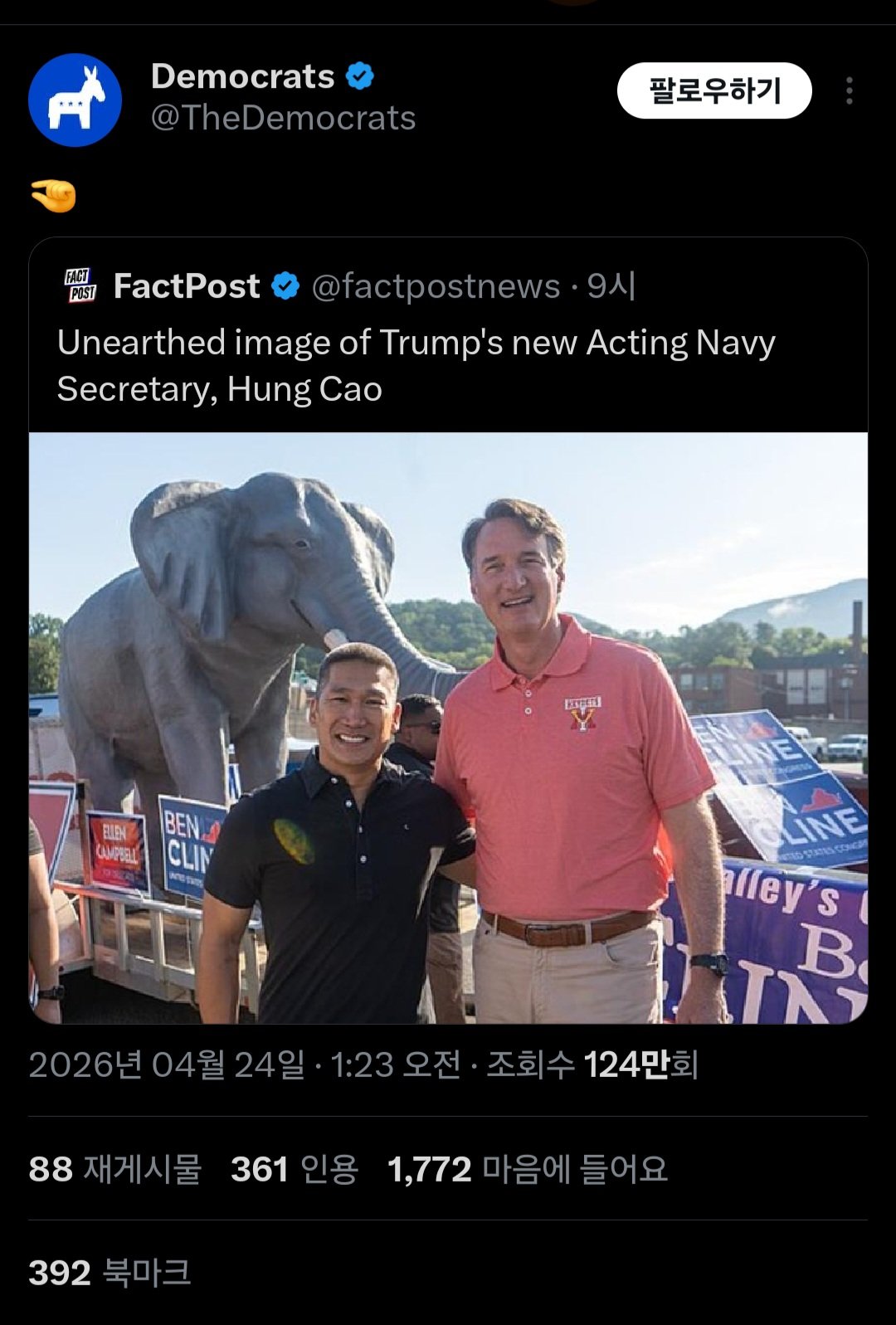Click the 2026년 04월 24일 post date
Screen dimensions: 896x1325
point(166,1064)
